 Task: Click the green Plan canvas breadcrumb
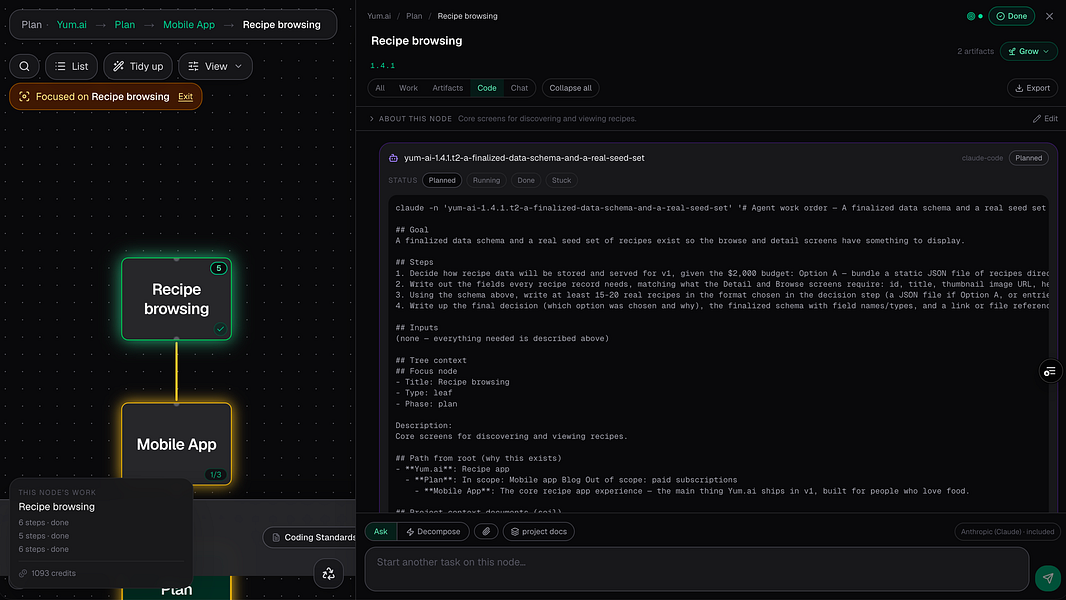(124, 24)
